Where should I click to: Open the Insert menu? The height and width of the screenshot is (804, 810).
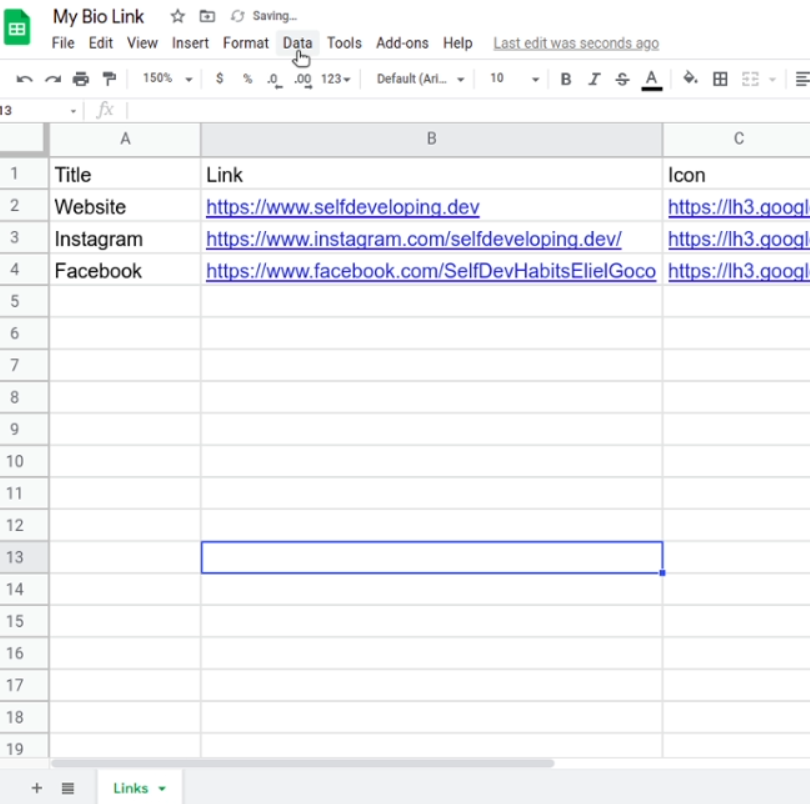(x=190, y=43)
